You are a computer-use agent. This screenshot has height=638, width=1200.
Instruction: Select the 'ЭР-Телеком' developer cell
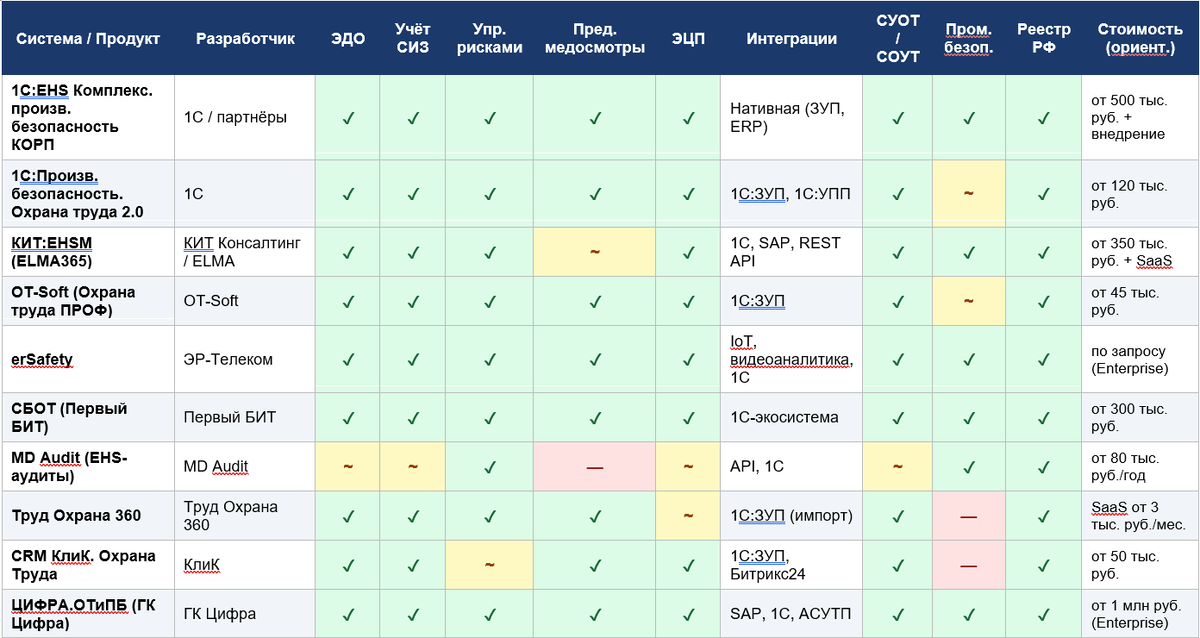[245, 359]
